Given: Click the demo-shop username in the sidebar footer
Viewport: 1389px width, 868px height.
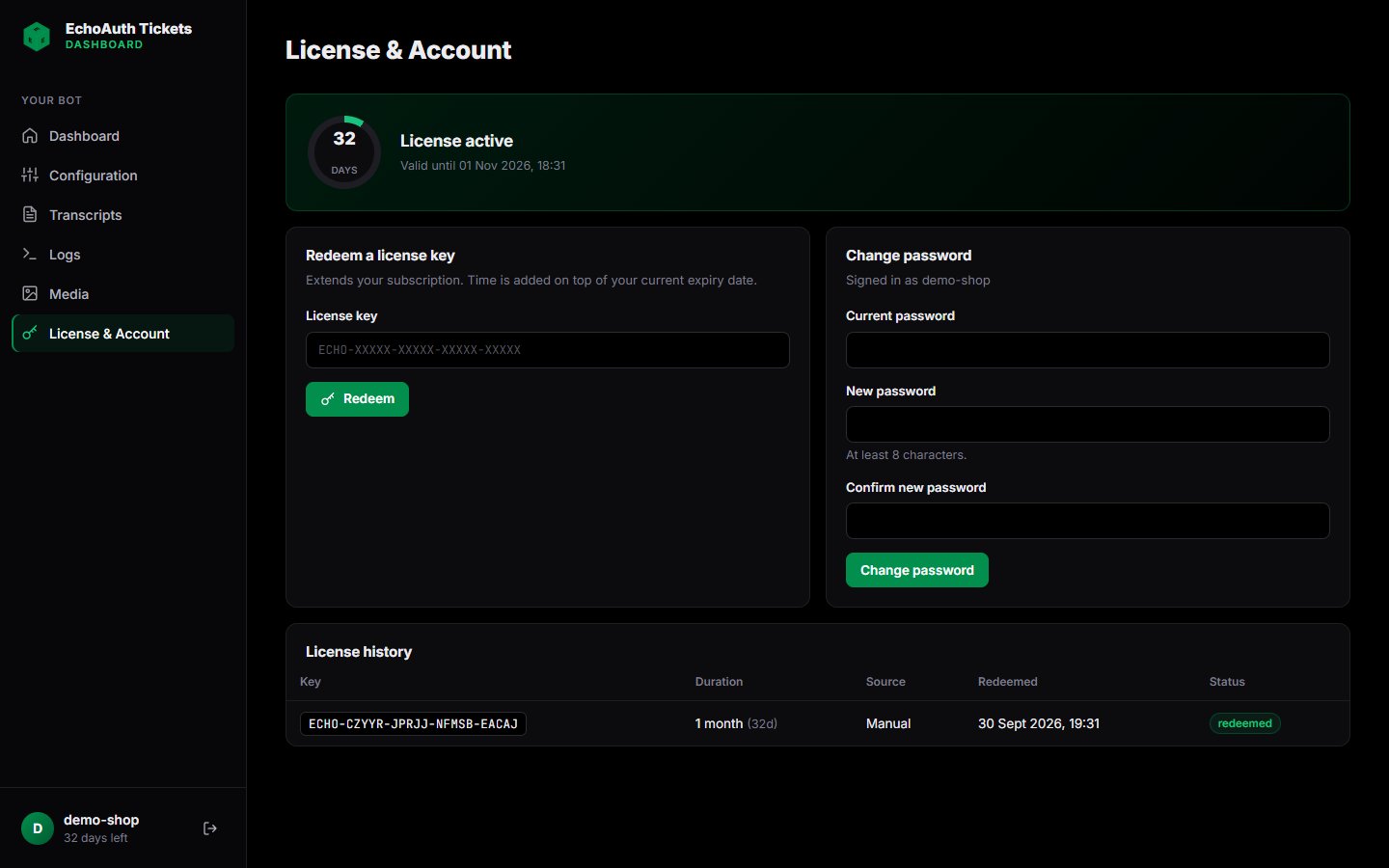Looking at the screenshot, I should pos(101,820).
